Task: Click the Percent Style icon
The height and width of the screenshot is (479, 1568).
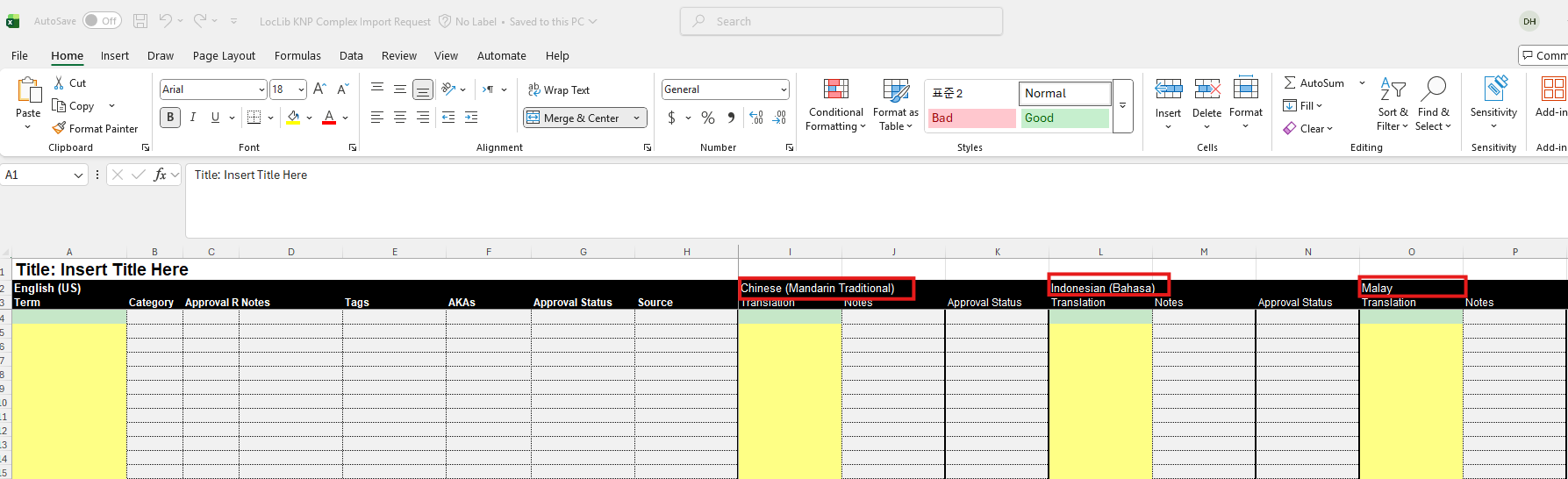Action: click(708, 118)
